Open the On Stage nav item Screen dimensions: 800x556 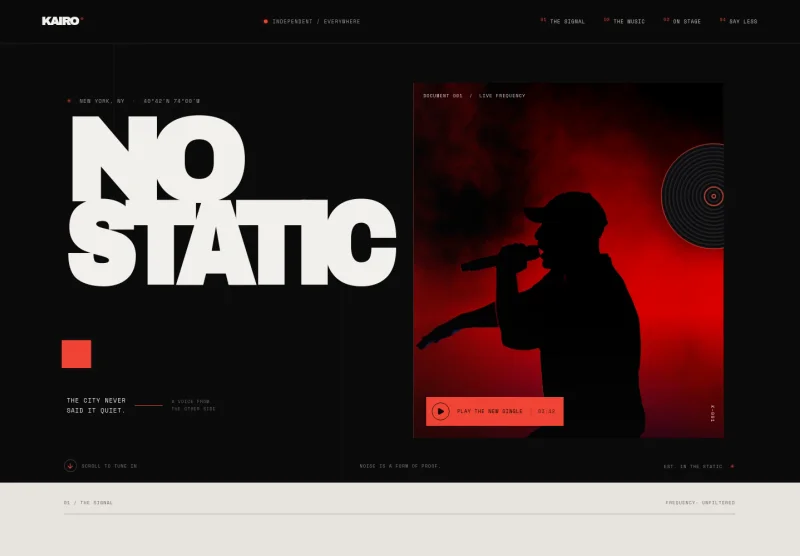click(682, 21)
